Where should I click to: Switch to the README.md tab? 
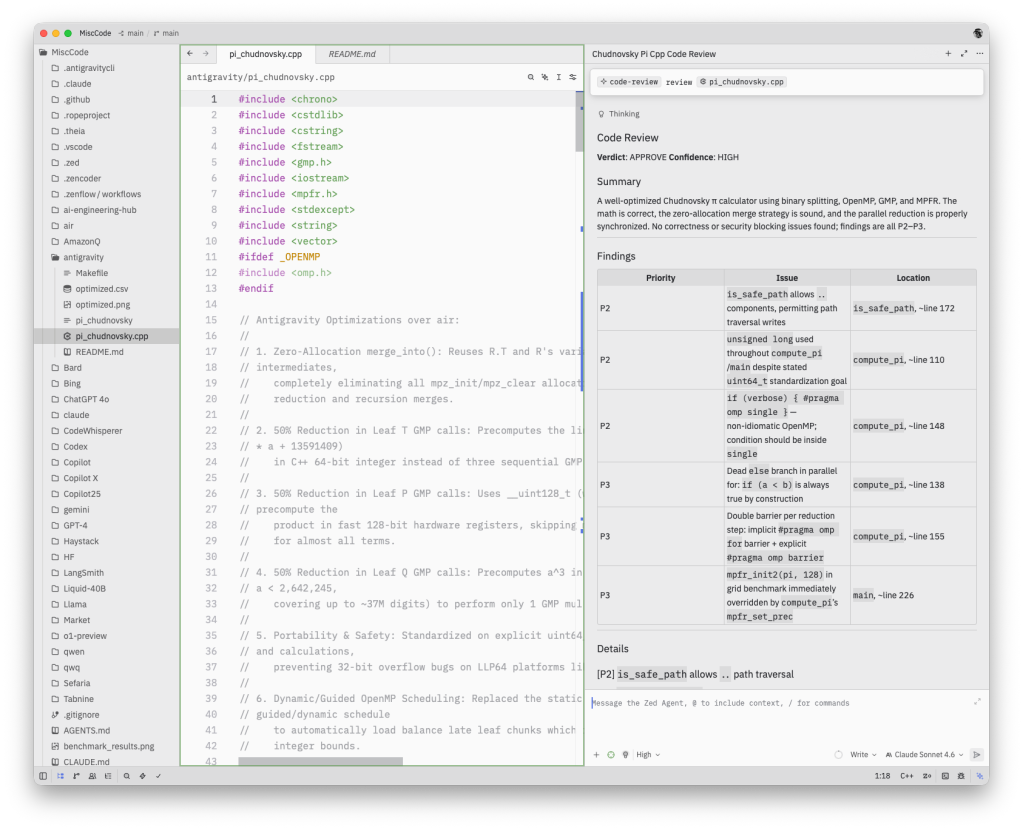coord(352,54)
